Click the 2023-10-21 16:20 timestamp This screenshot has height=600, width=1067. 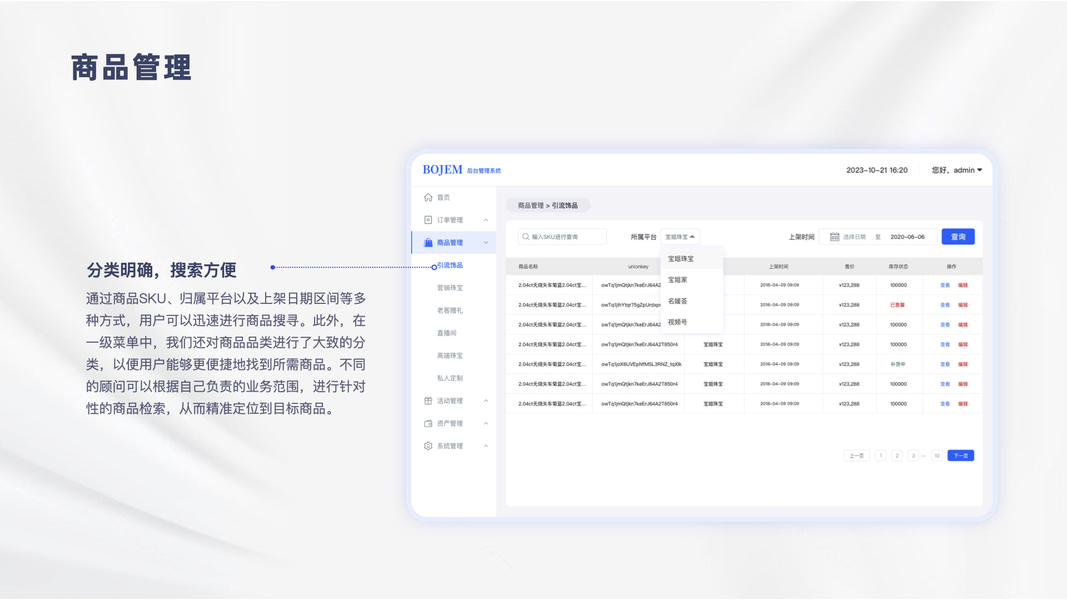[876, 170]
